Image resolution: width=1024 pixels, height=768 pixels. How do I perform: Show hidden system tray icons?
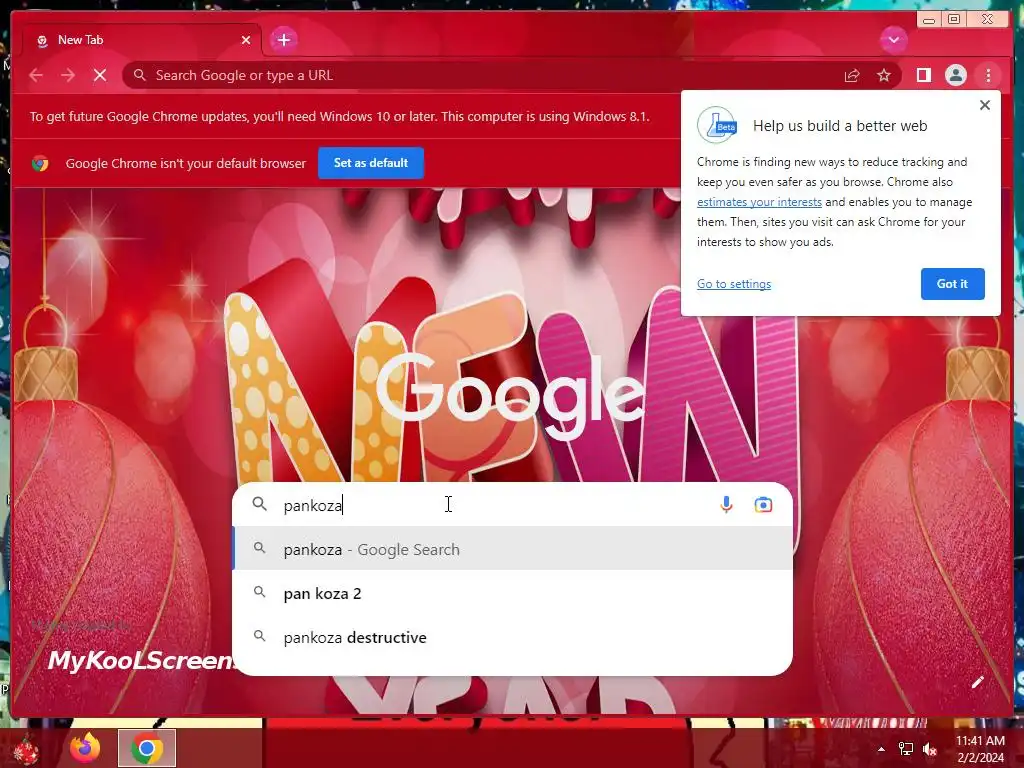pyautogui.click(x=881, y=749)
